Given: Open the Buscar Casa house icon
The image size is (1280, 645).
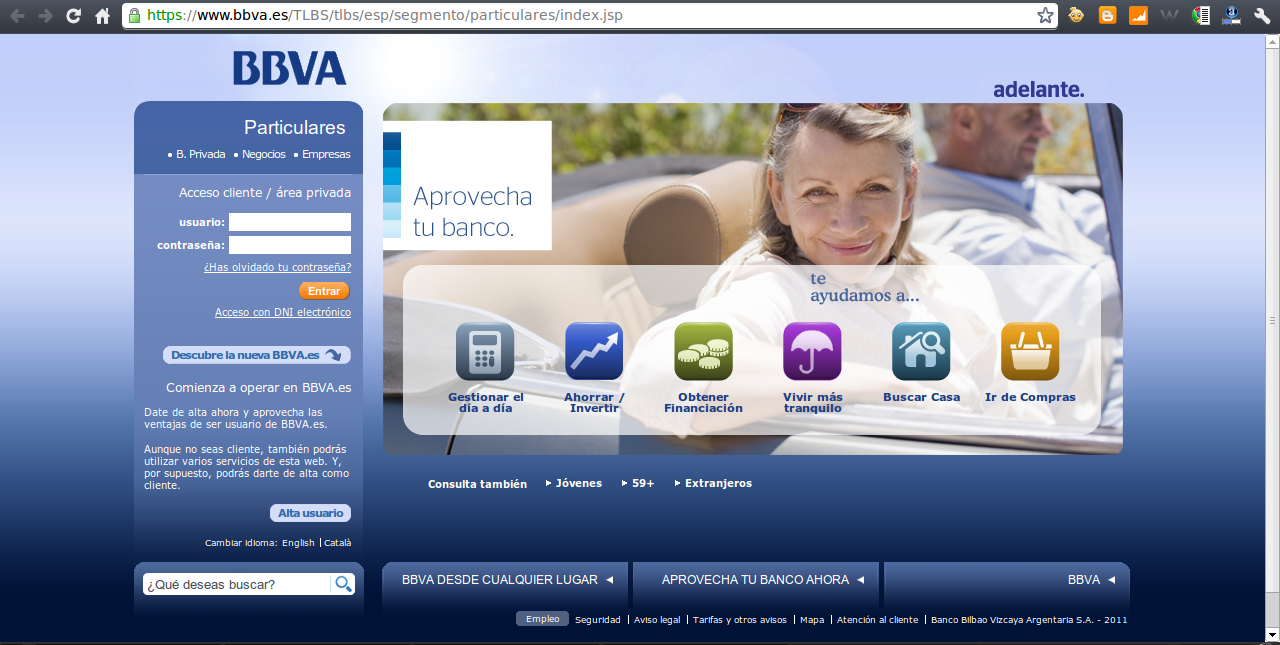Looking at the screenshot, I should click(x=921, y=351).
